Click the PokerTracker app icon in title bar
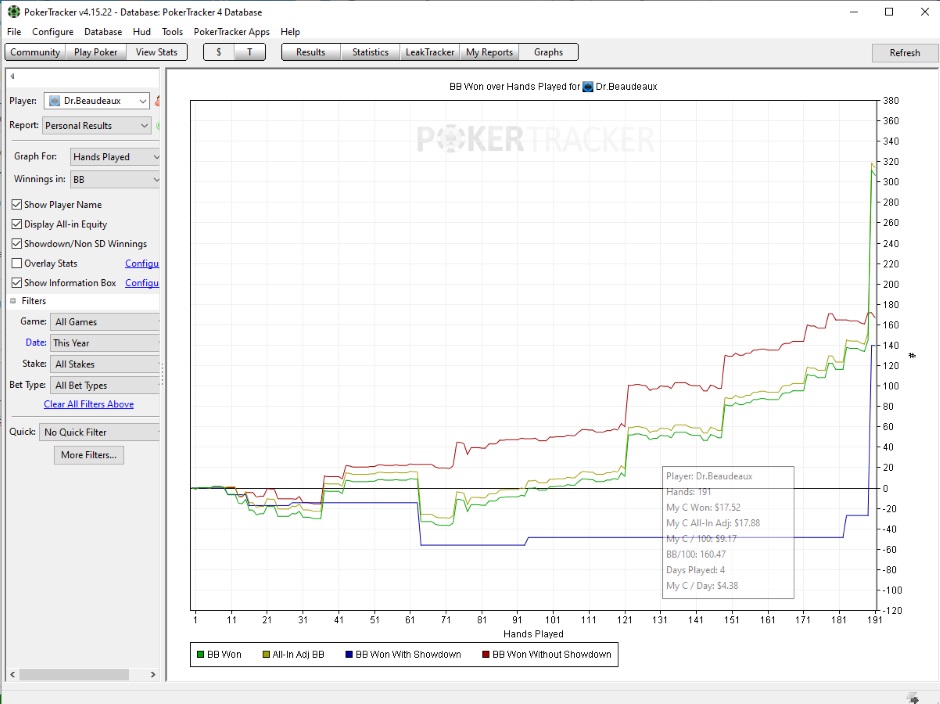940x704 pixels. (x=13, y=11)
